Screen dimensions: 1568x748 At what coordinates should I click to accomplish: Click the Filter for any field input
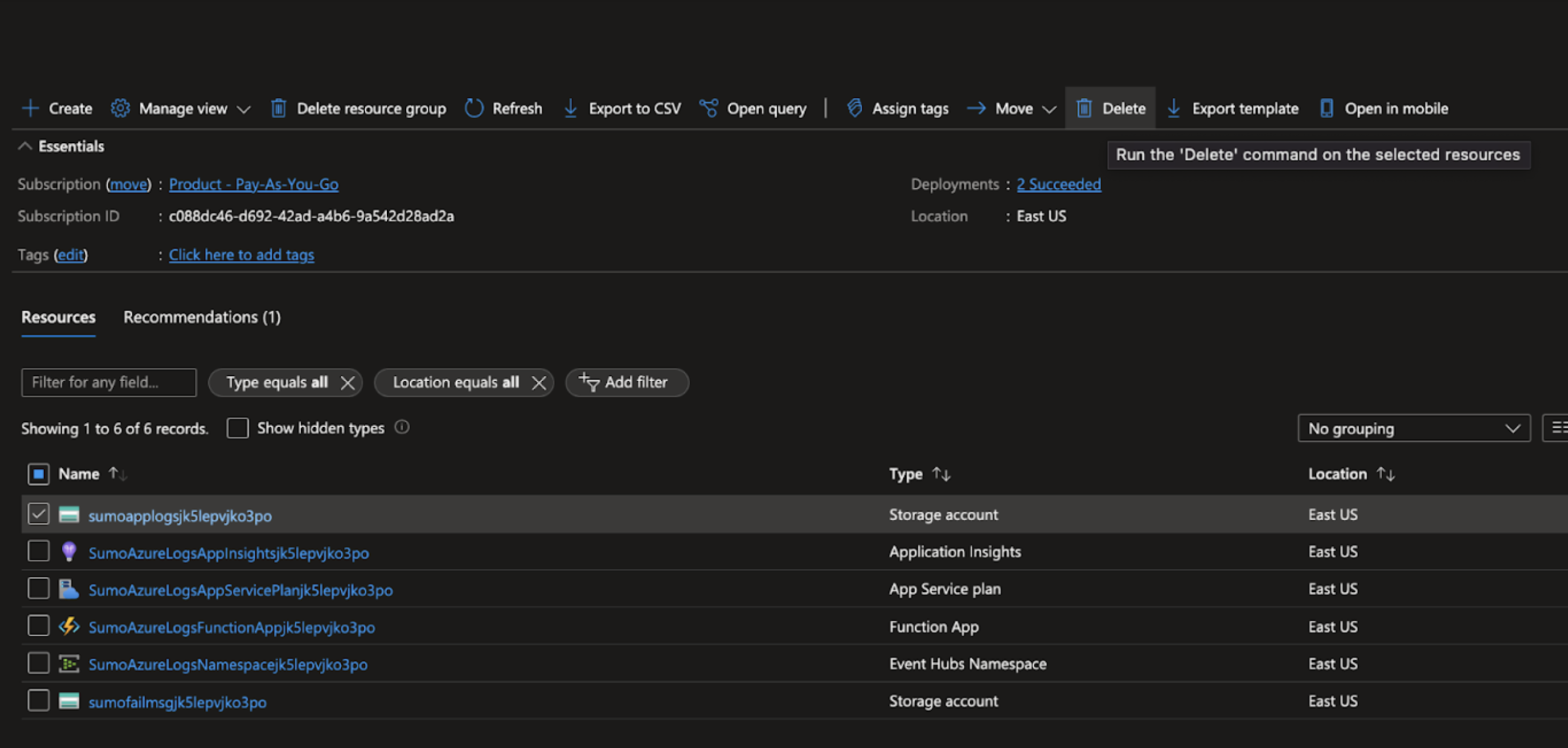(x=109, y=381)
